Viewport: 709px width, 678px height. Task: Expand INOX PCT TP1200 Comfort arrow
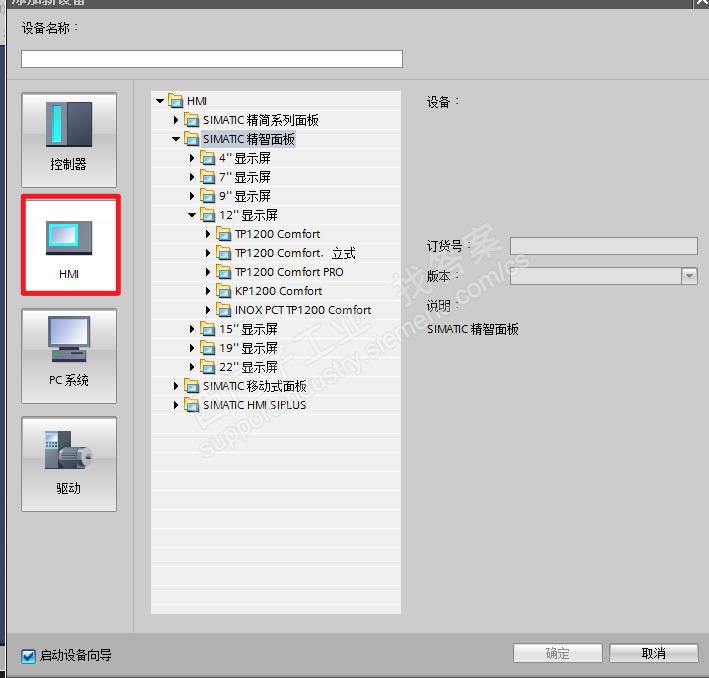tap(208, 310)
